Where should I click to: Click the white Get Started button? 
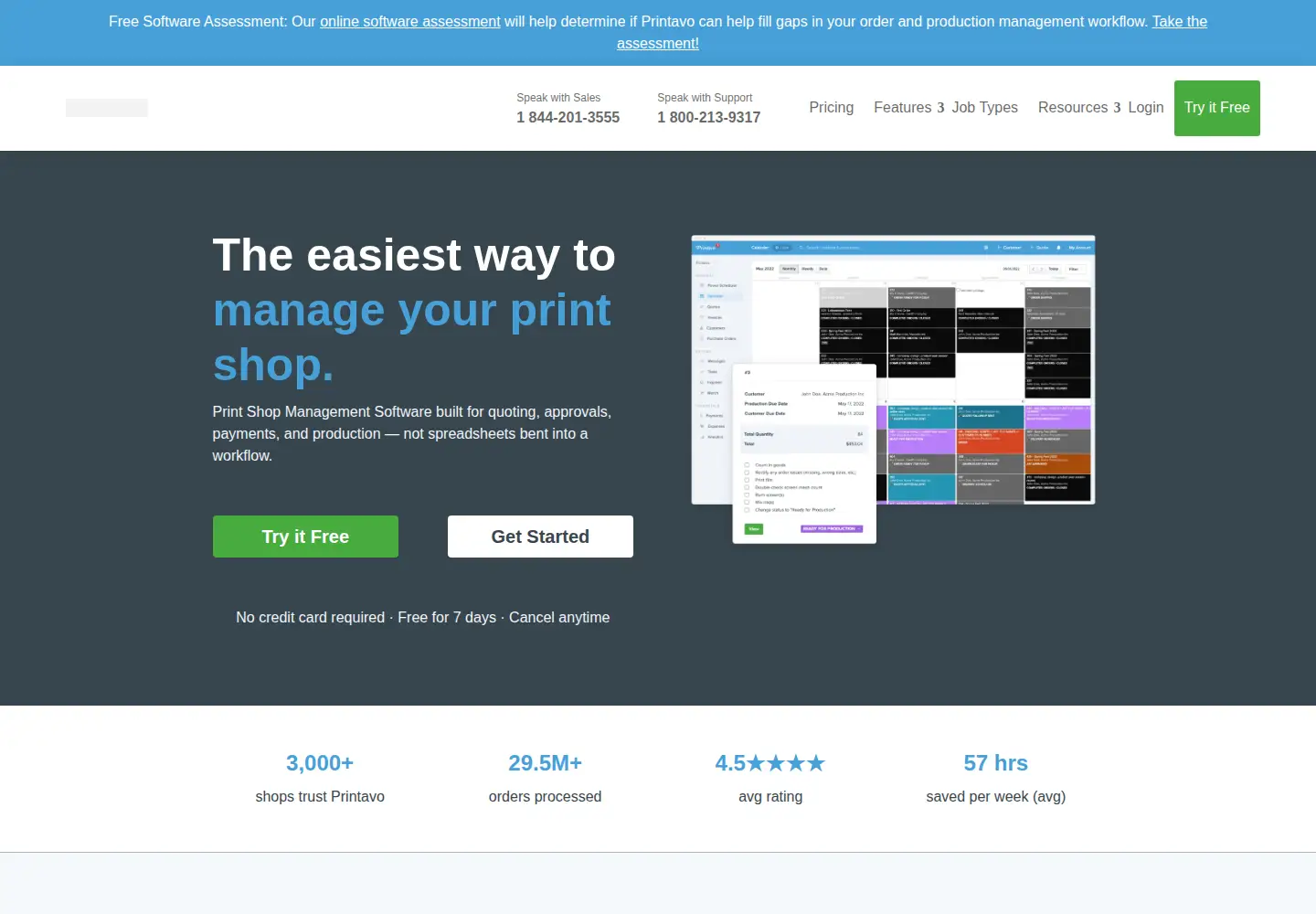pos(540,537)
